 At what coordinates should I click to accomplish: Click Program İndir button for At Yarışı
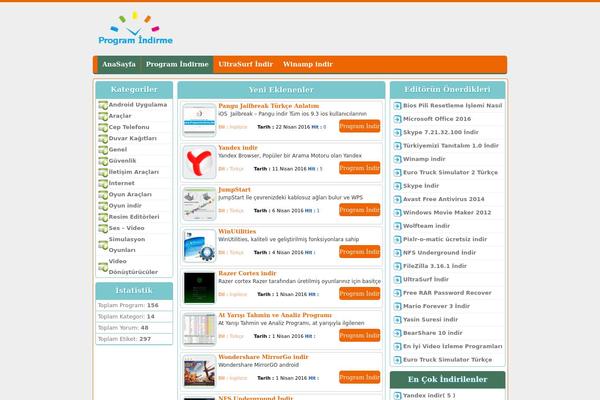[x=360, y=335]
